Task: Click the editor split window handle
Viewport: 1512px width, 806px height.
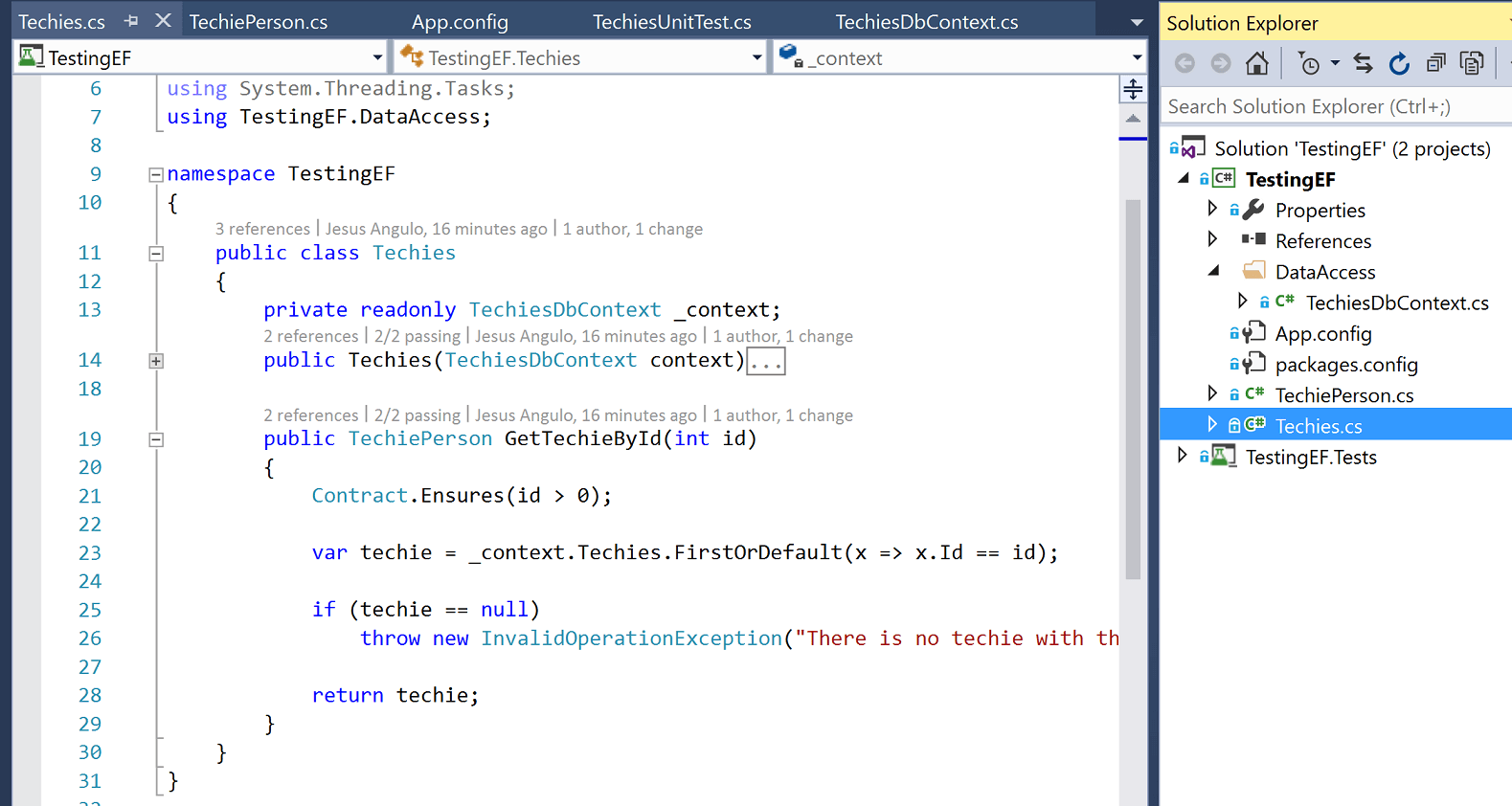Action: (1133, 89)
